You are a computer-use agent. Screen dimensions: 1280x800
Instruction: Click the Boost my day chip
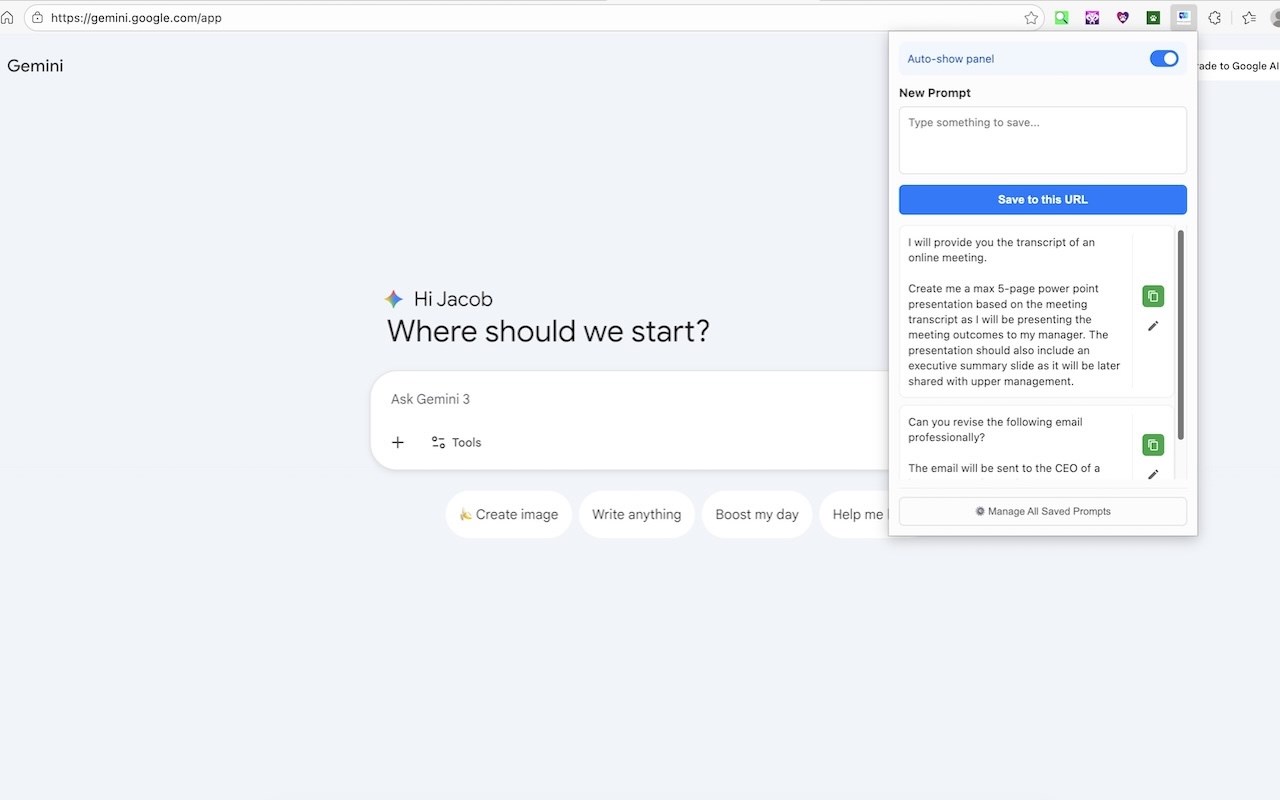[757, 514]
